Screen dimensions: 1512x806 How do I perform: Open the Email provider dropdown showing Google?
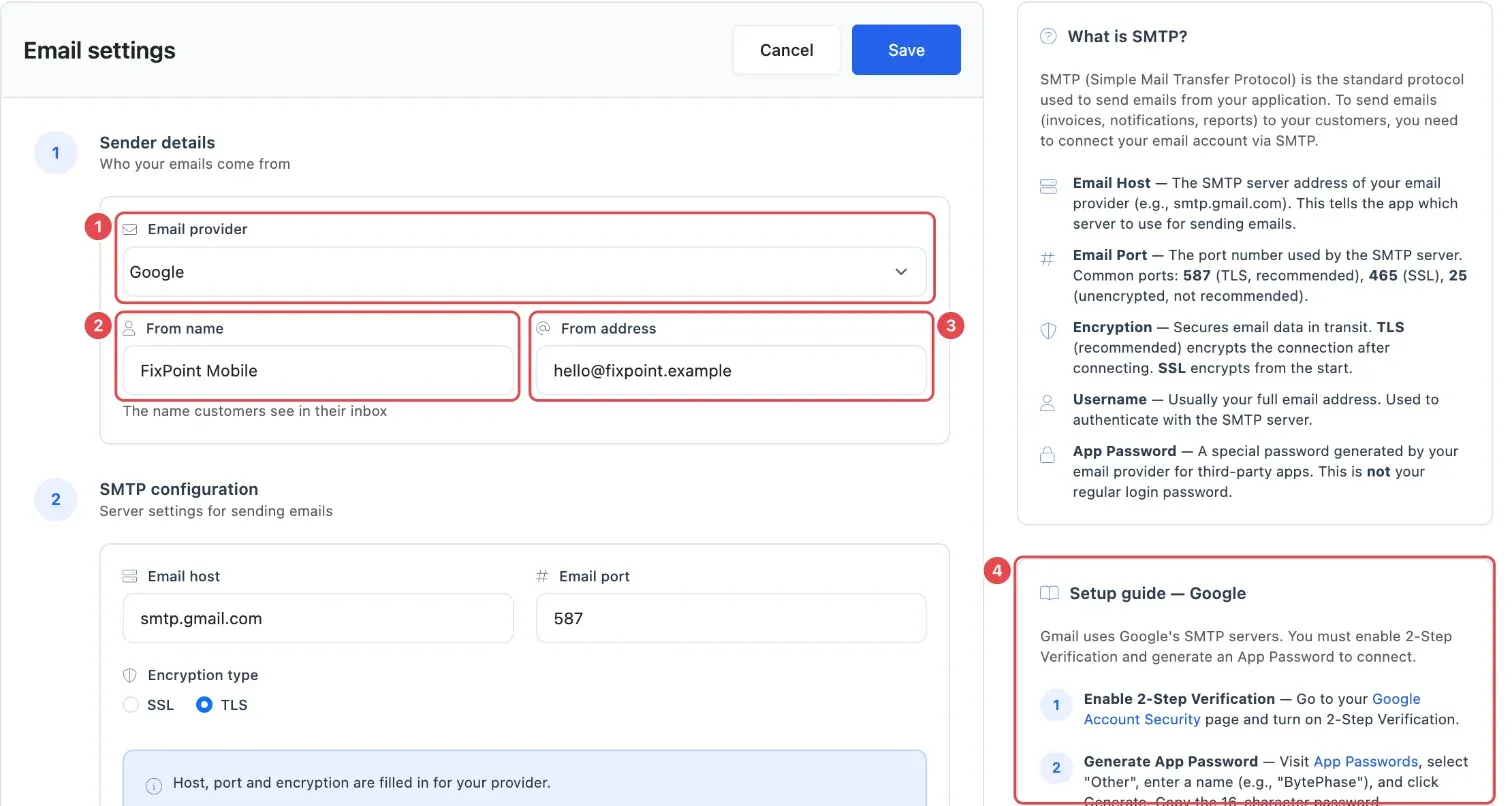point(525,272)
